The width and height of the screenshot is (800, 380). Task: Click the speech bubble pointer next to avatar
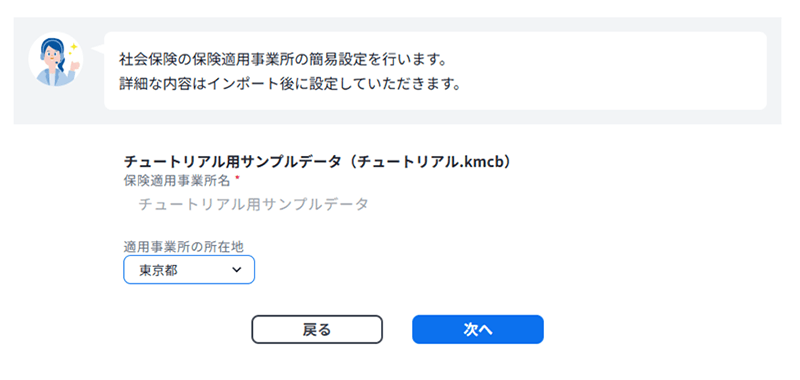point(98,48)
